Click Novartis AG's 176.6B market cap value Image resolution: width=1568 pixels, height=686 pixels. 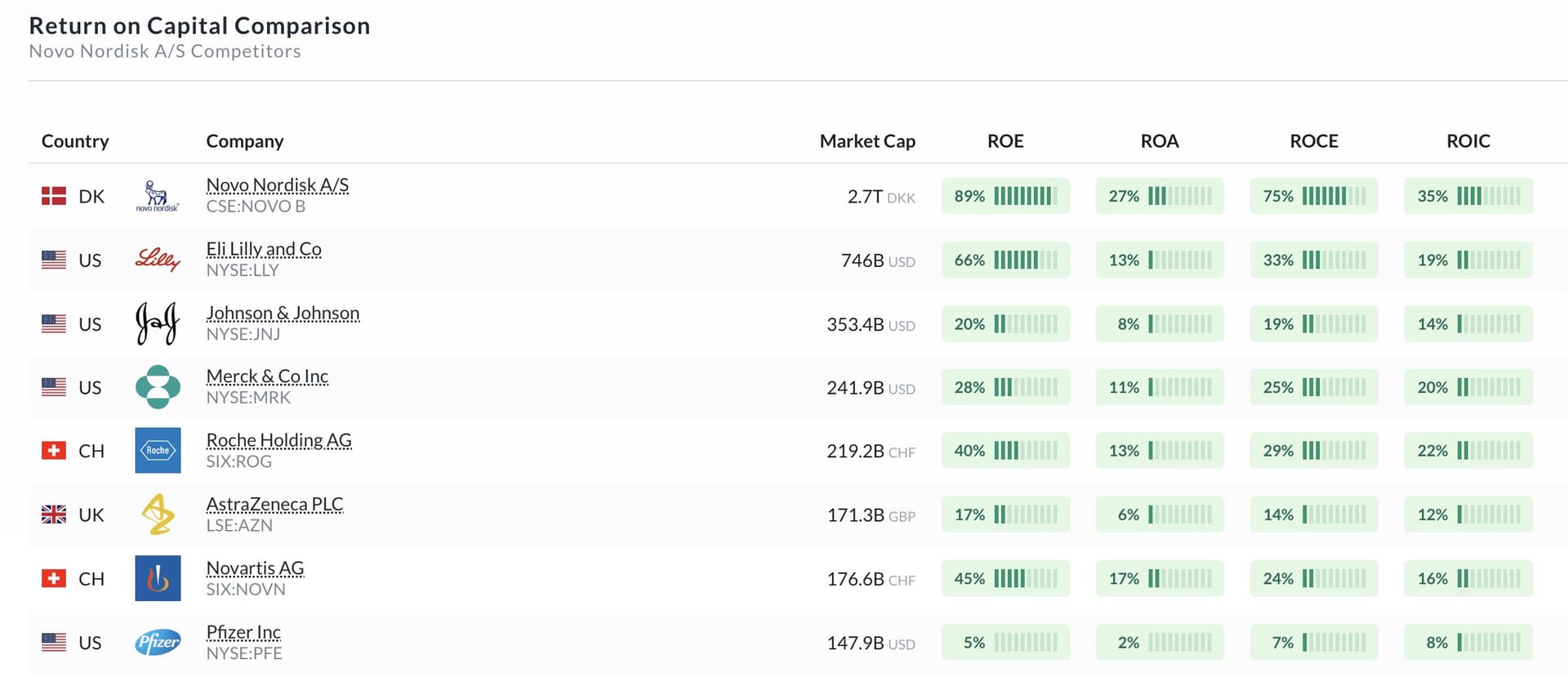855,579
